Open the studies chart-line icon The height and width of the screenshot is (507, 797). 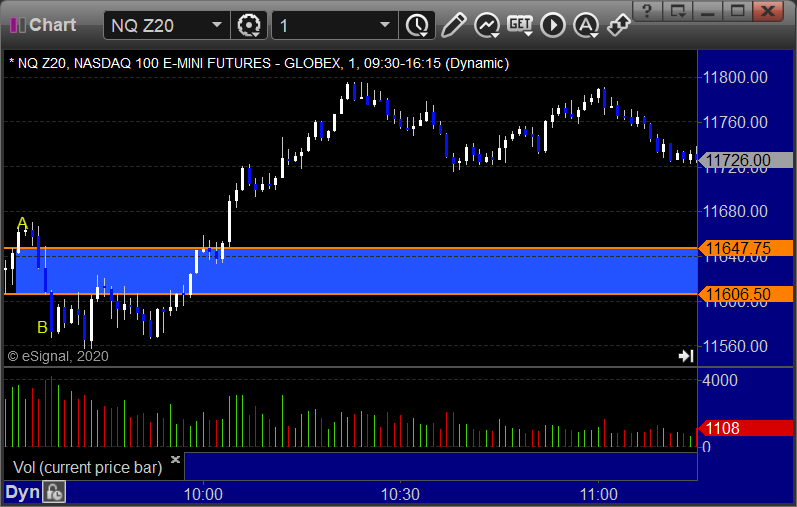487,25
